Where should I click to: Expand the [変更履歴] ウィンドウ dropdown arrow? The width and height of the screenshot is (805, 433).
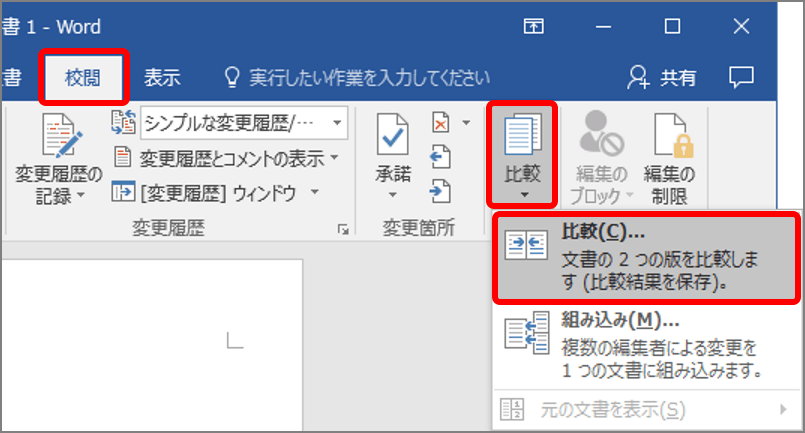pyautogui.click(x=315, y=192)
